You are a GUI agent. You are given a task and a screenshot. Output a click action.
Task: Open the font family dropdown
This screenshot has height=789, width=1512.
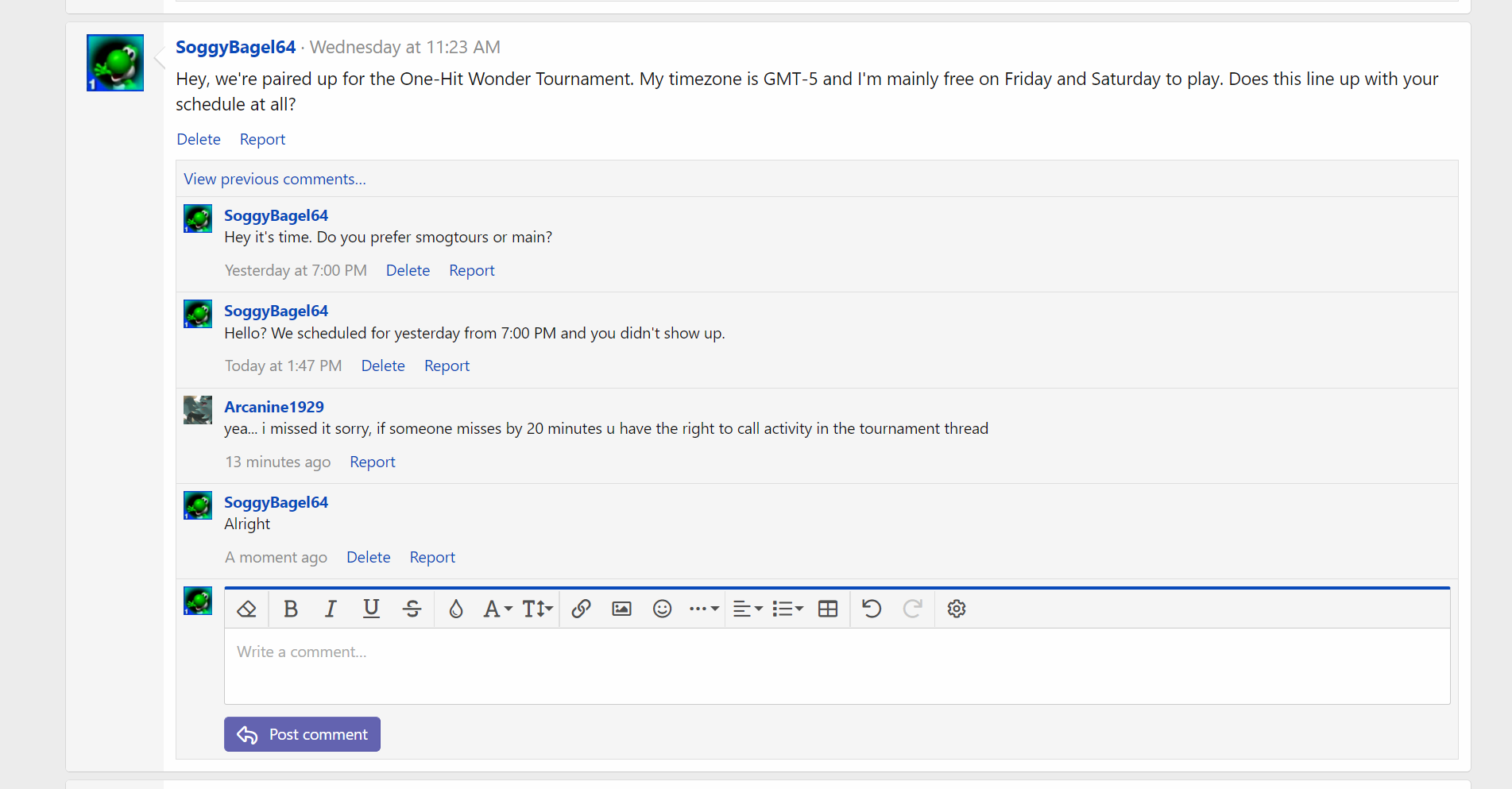tap(497, 609)
